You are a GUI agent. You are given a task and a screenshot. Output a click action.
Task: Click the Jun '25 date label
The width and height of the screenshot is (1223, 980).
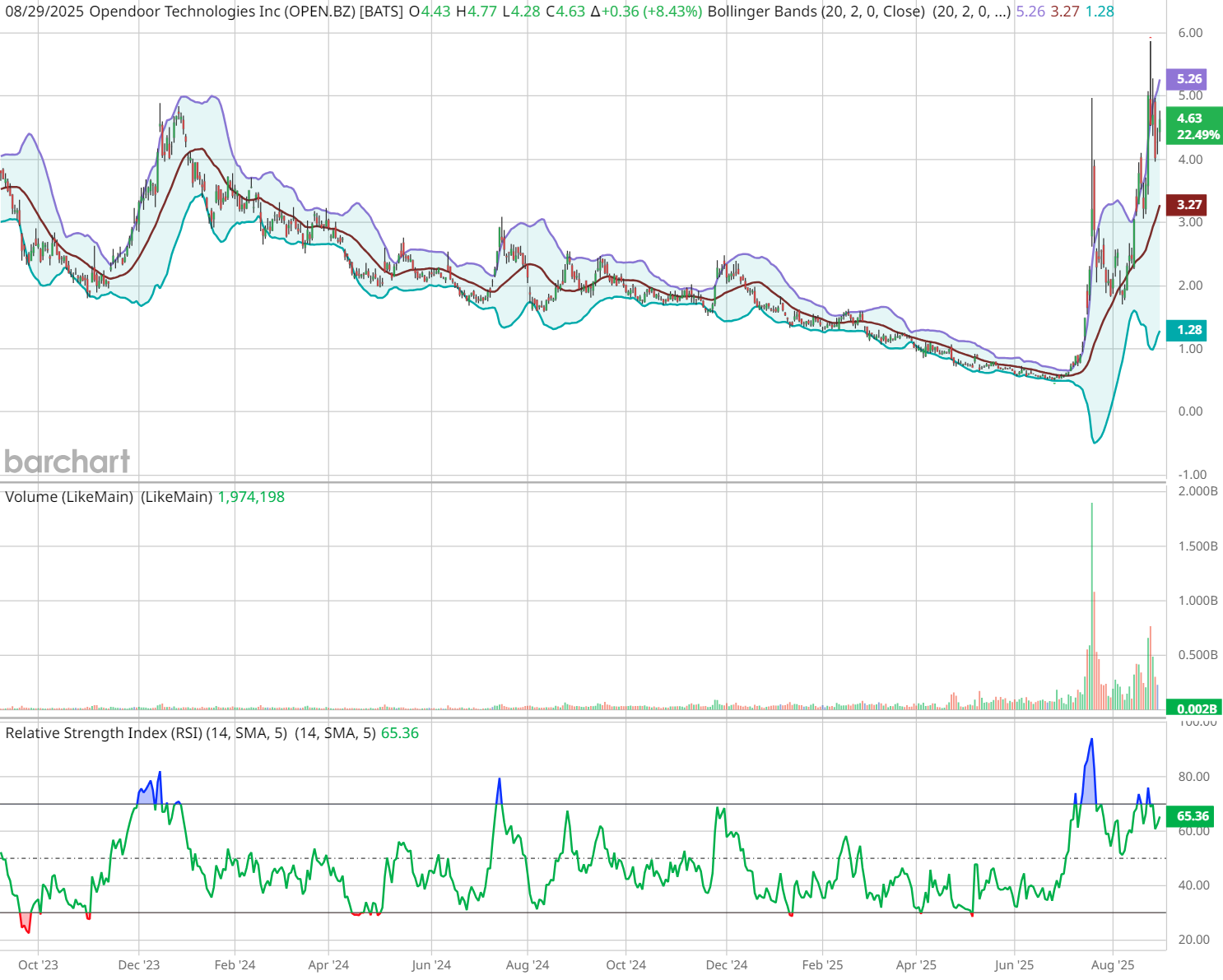coord(1014,965)
